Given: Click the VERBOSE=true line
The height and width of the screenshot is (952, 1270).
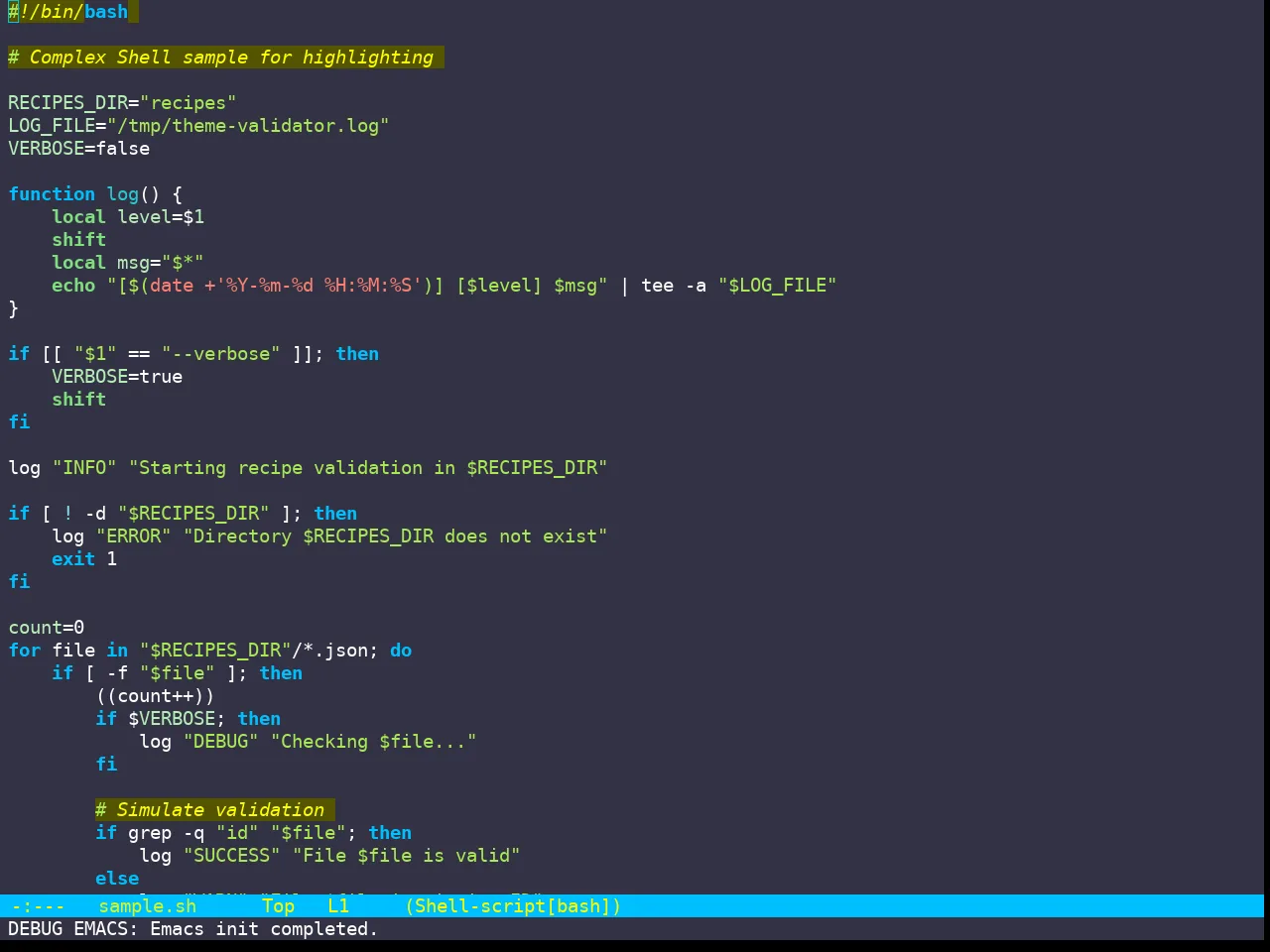Looking at the screenshot, I should pyautogui.click(x=117, y=377).
